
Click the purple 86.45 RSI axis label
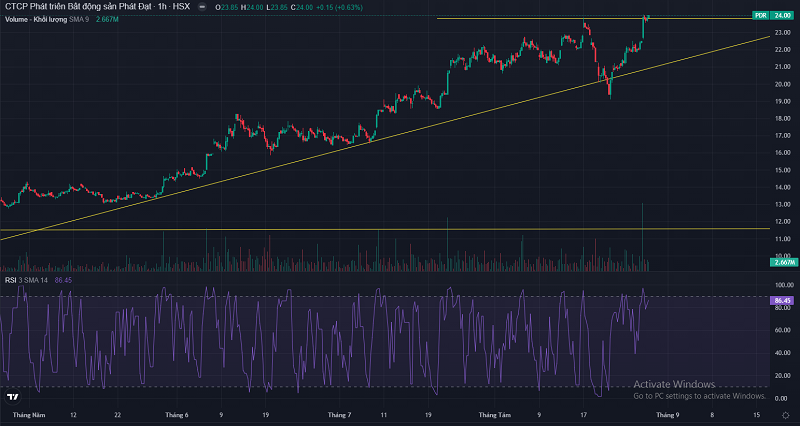(x=783, y=300)
